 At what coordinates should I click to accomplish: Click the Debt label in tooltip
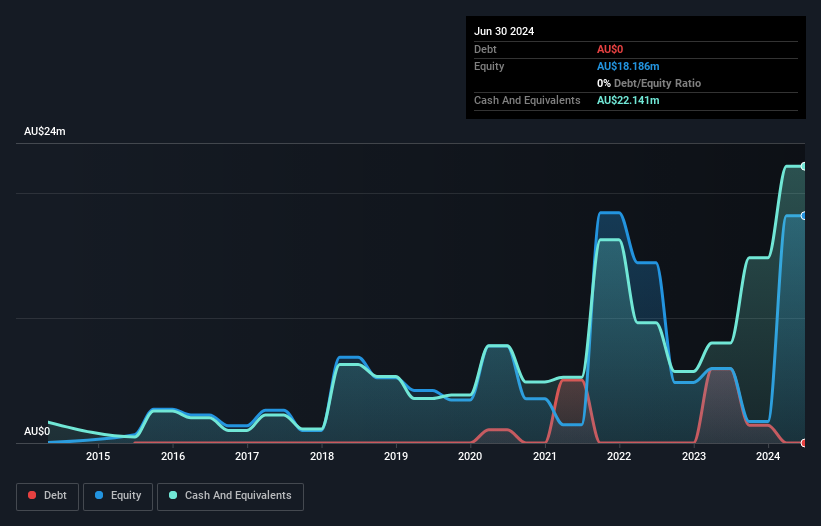tap(485, 49)
